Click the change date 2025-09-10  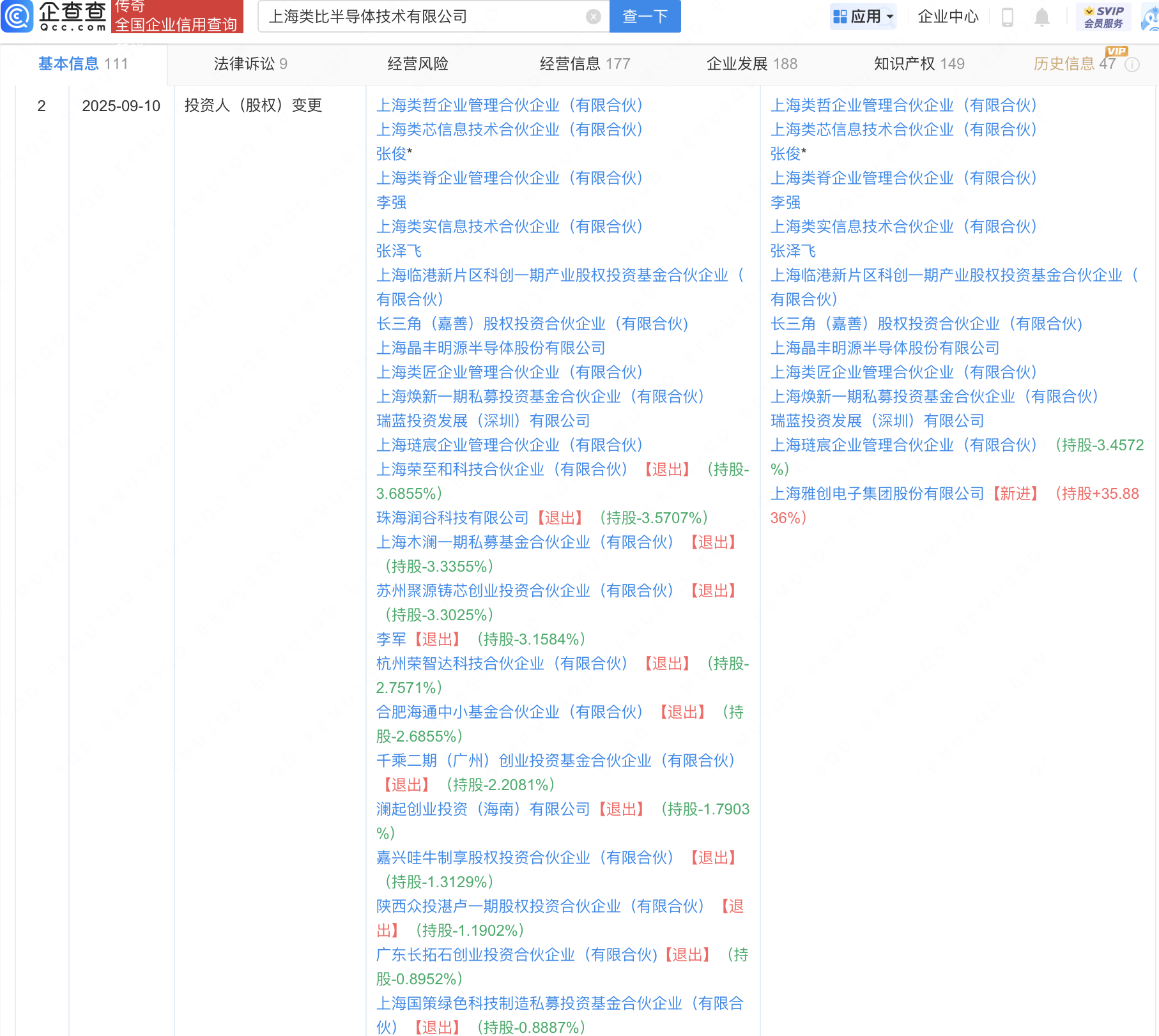[x=121, y=106]
